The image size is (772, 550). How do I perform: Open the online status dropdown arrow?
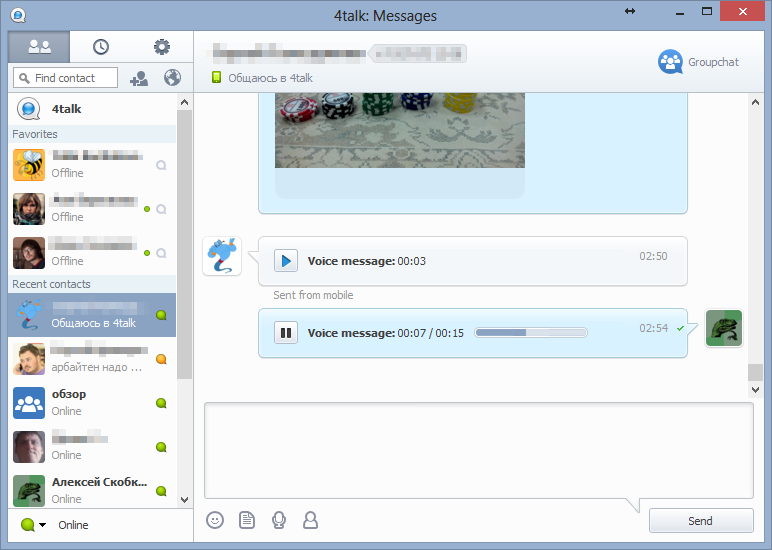point(42,525)
